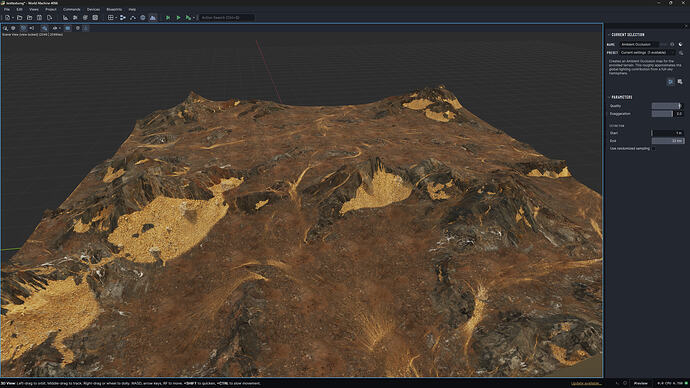The width and height of the screenshot is (690, 388).
Task: Click the End distance slider
Action: point(668,141)
